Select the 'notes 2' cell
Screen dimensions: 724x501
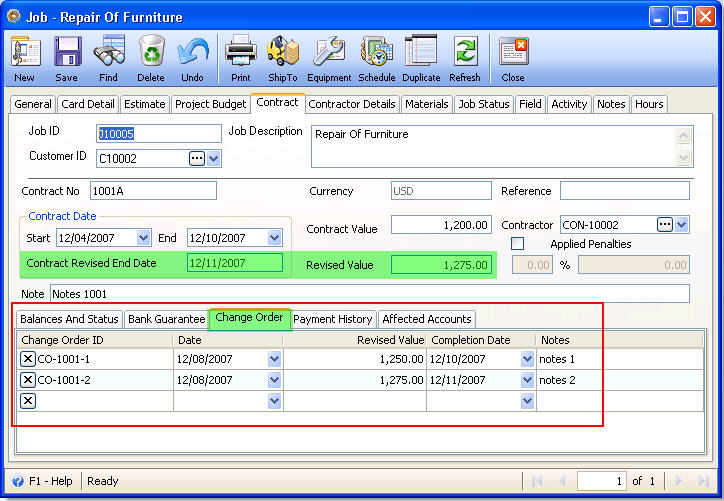620,380
